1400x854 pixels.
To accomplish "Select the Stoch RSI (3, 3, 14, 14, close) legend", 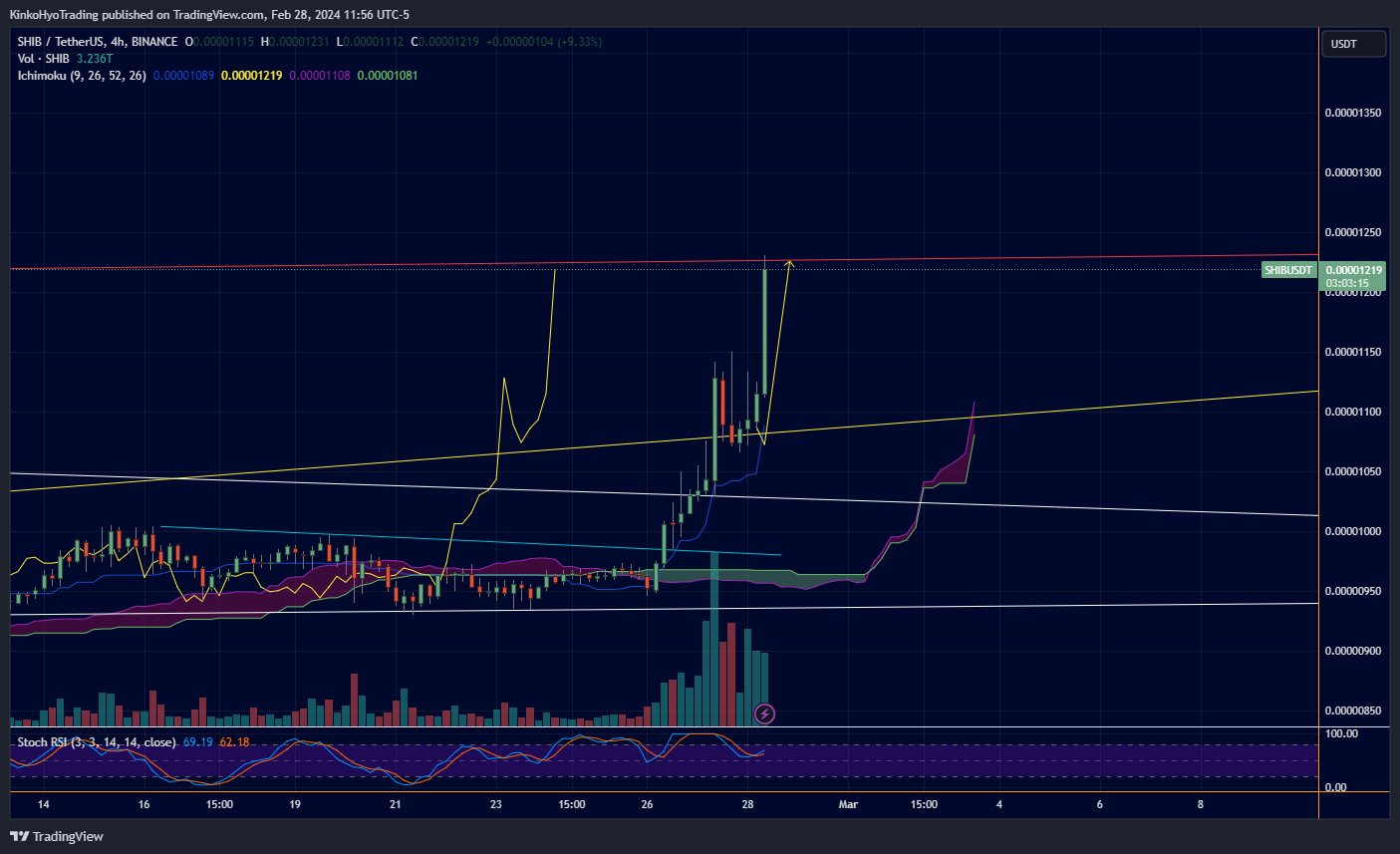I will pyautogui.click(x=97, y=742).
